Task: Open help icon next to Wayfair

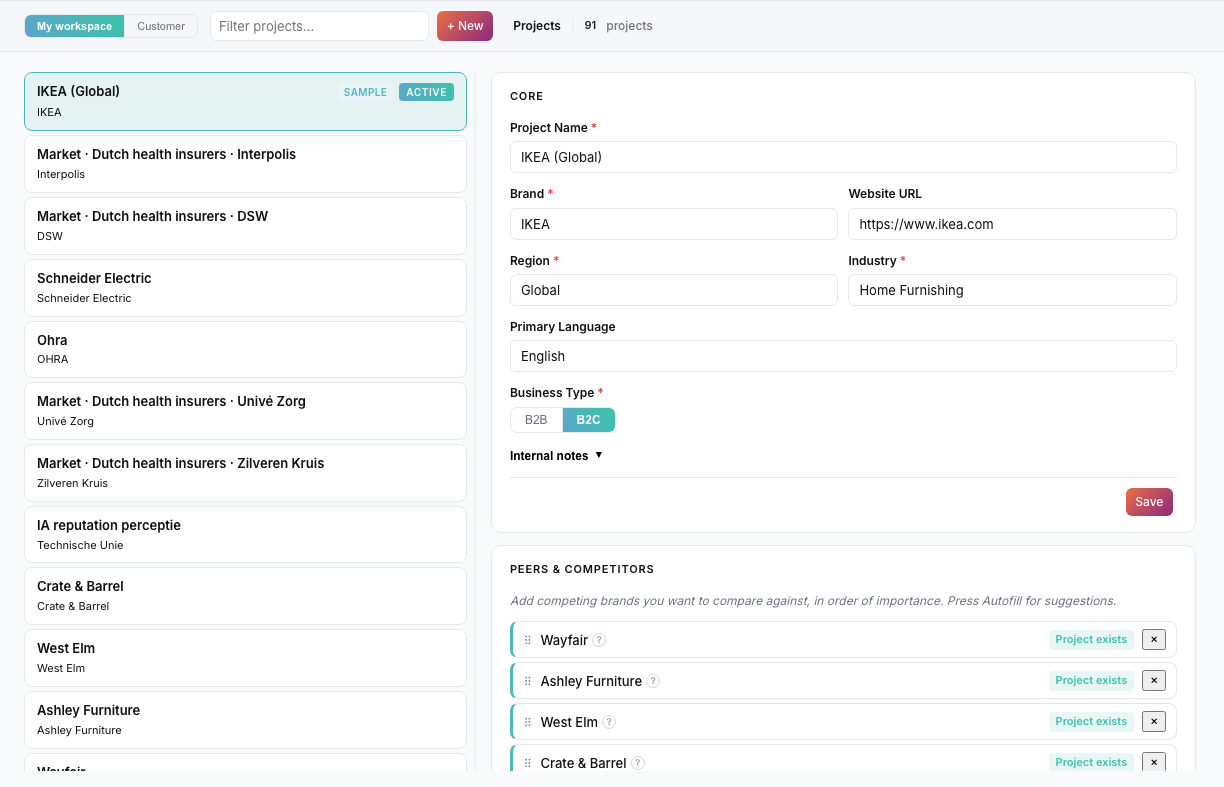Action: [599, 640]
